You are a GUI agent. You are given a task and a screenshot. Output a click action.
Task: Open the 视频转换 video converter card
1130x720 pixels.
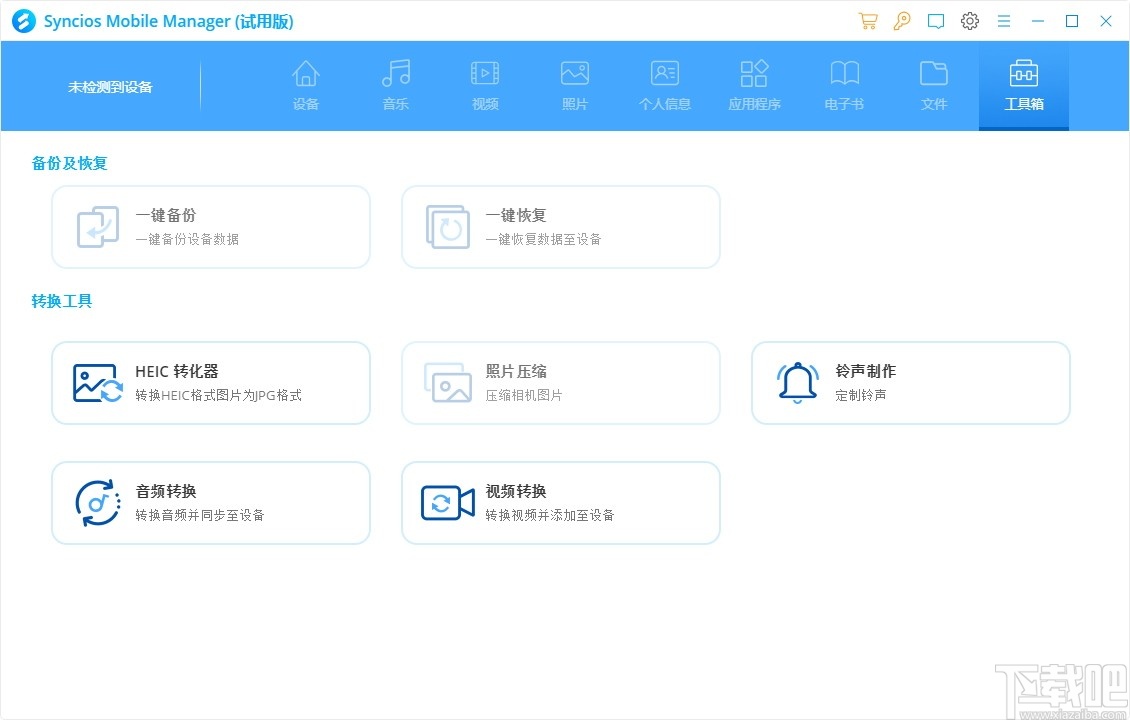point(560,502)
